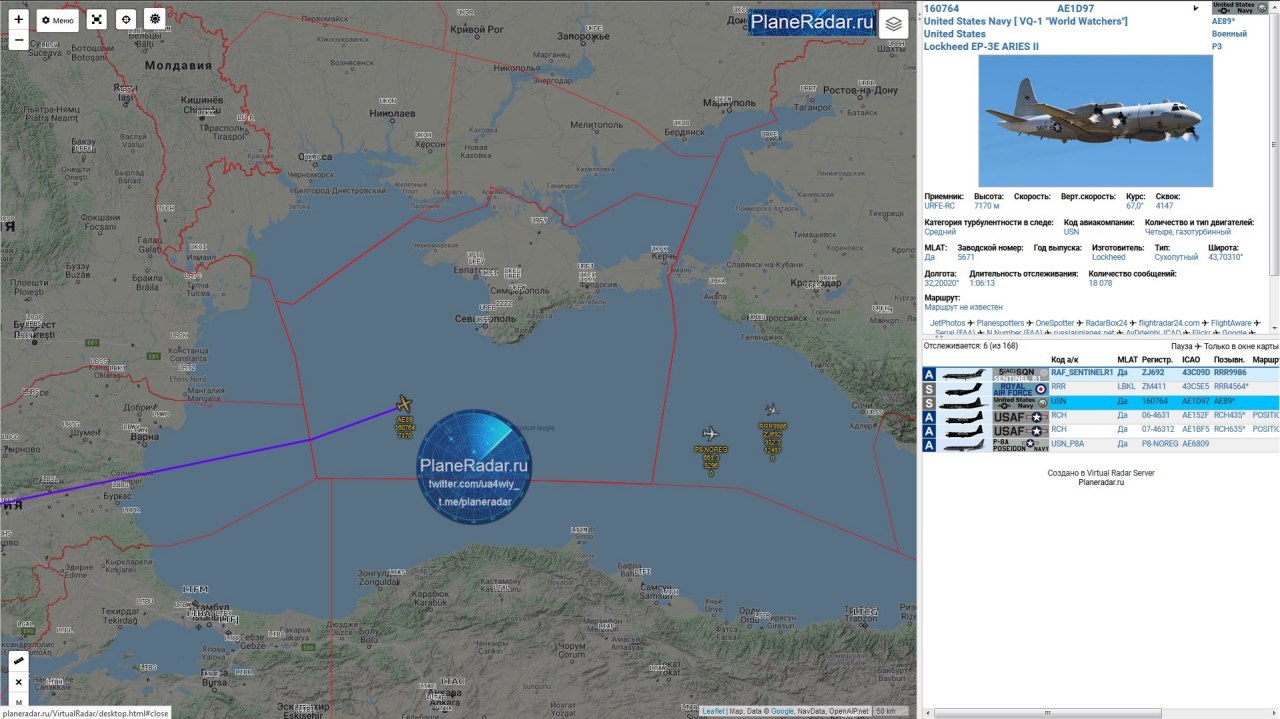Click the Royal Air Force operator flag

[1020, 388]
